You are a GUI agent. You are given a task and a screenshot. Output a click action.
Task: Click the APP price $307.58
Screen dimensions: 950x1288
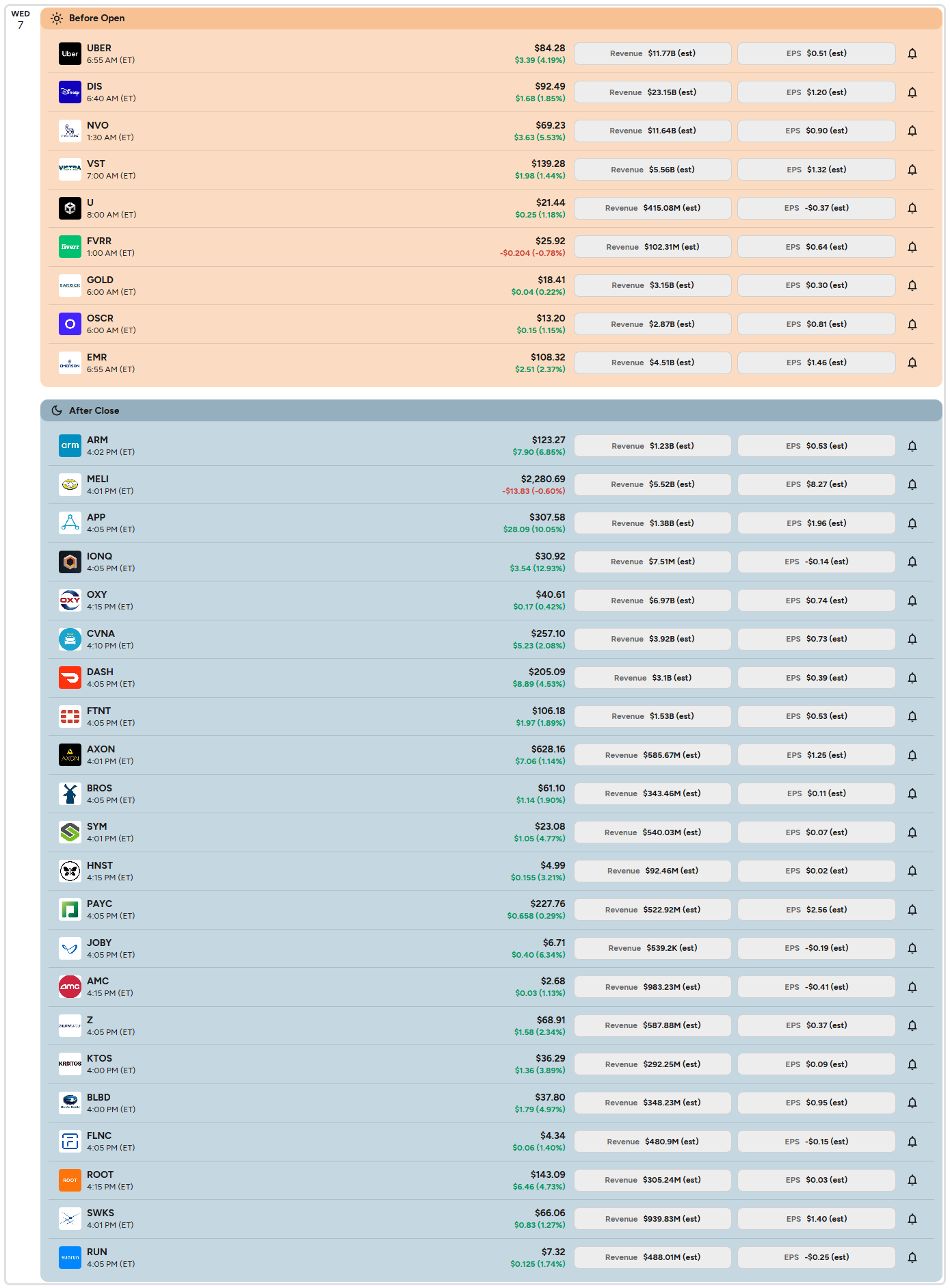pyautogui.click(x=547, y=517)
